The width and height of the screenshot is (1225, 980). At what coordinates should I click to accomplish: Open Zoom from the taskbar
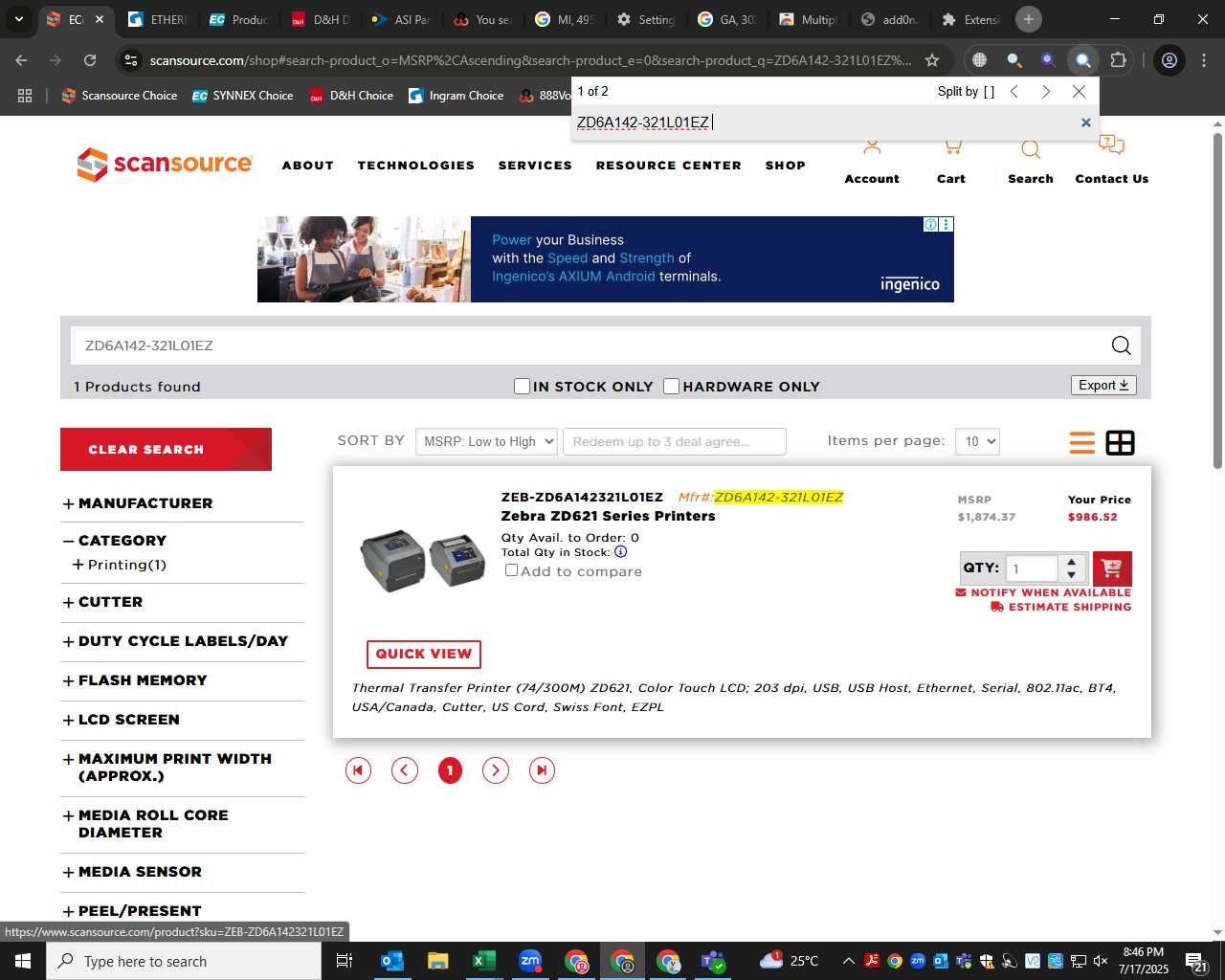(530, 960)
